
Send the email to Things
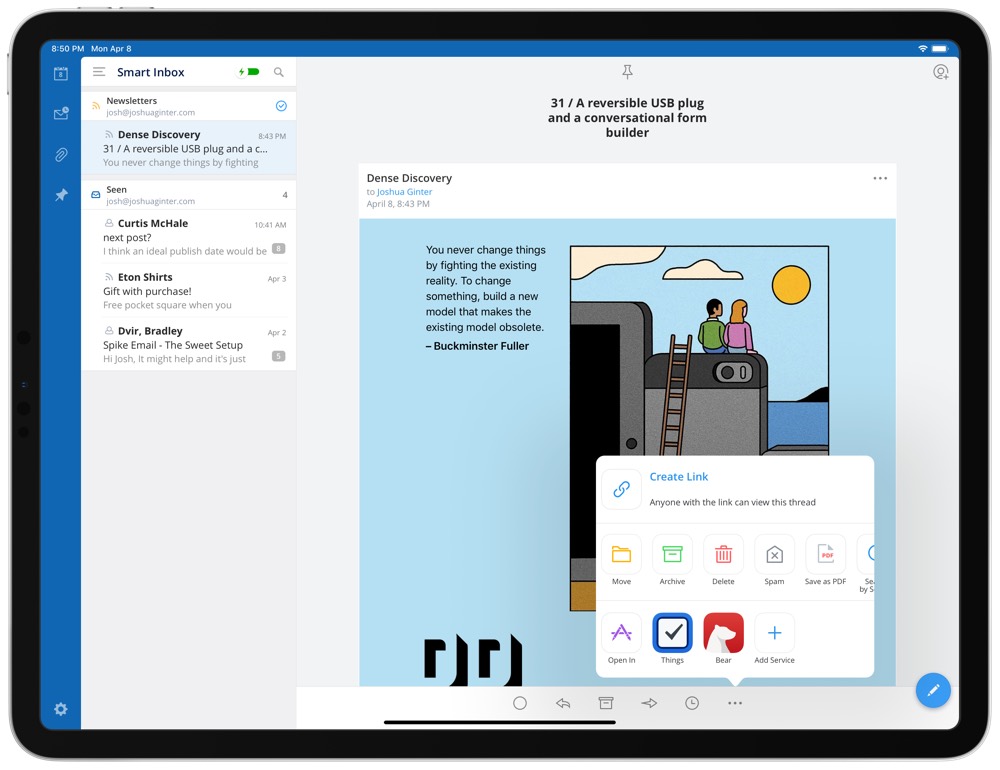coord(672,633)
